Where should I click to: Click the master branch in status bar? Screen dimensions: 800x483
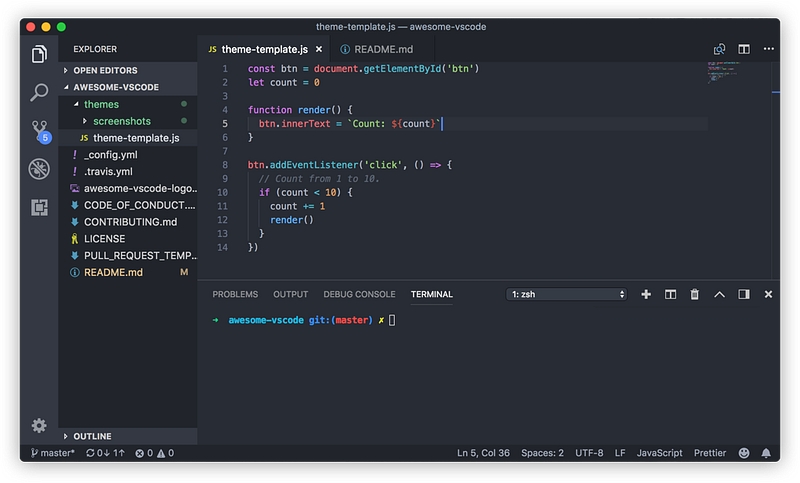pyautogui.click(x=52, y=453)
